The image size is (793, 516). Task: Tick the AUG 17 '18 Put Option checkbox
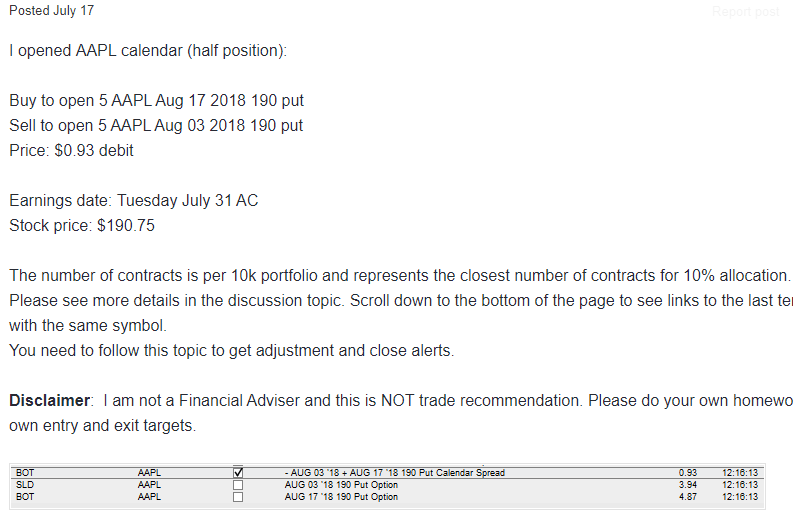pos(238,497)
